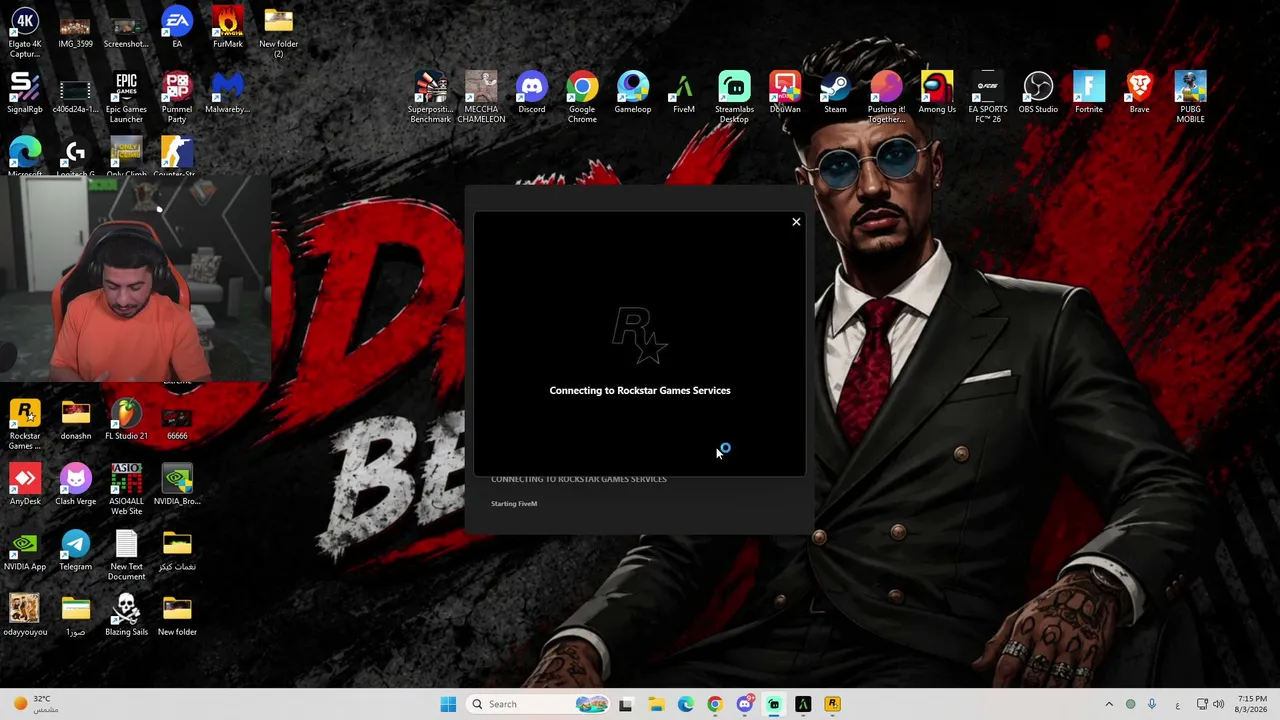The image size is (1280, 720).
Task: Launch Epic Games Launcher from desktop
Action: coord(126,98)
